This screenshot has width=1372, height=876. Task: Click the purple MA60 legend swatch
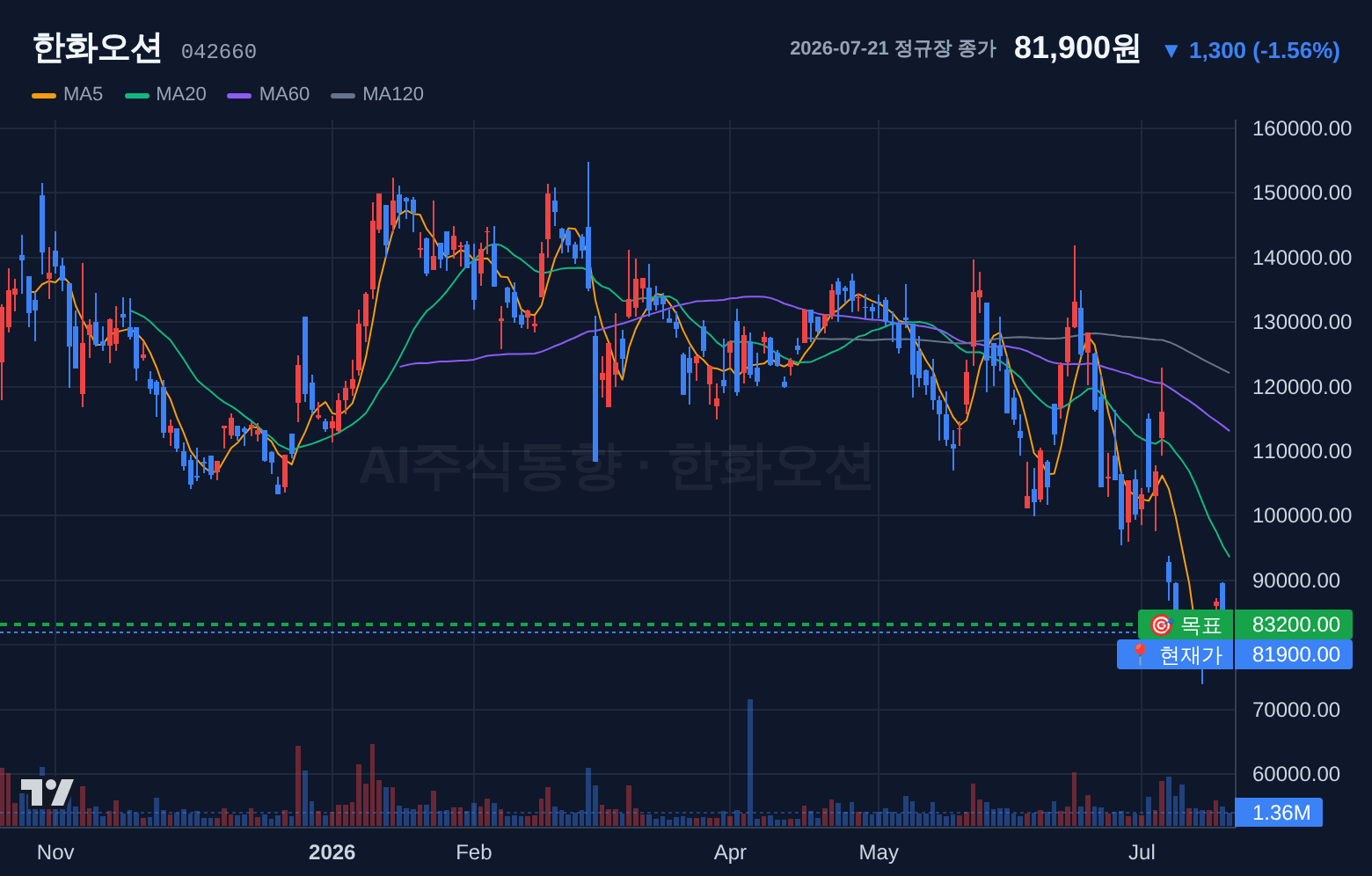tap(239, 95)
